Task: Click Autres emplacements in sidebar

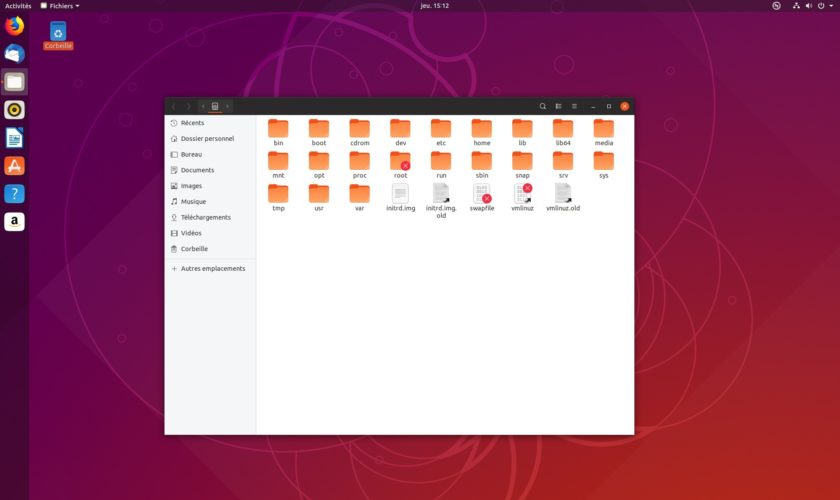Action: tap(212, 269)
